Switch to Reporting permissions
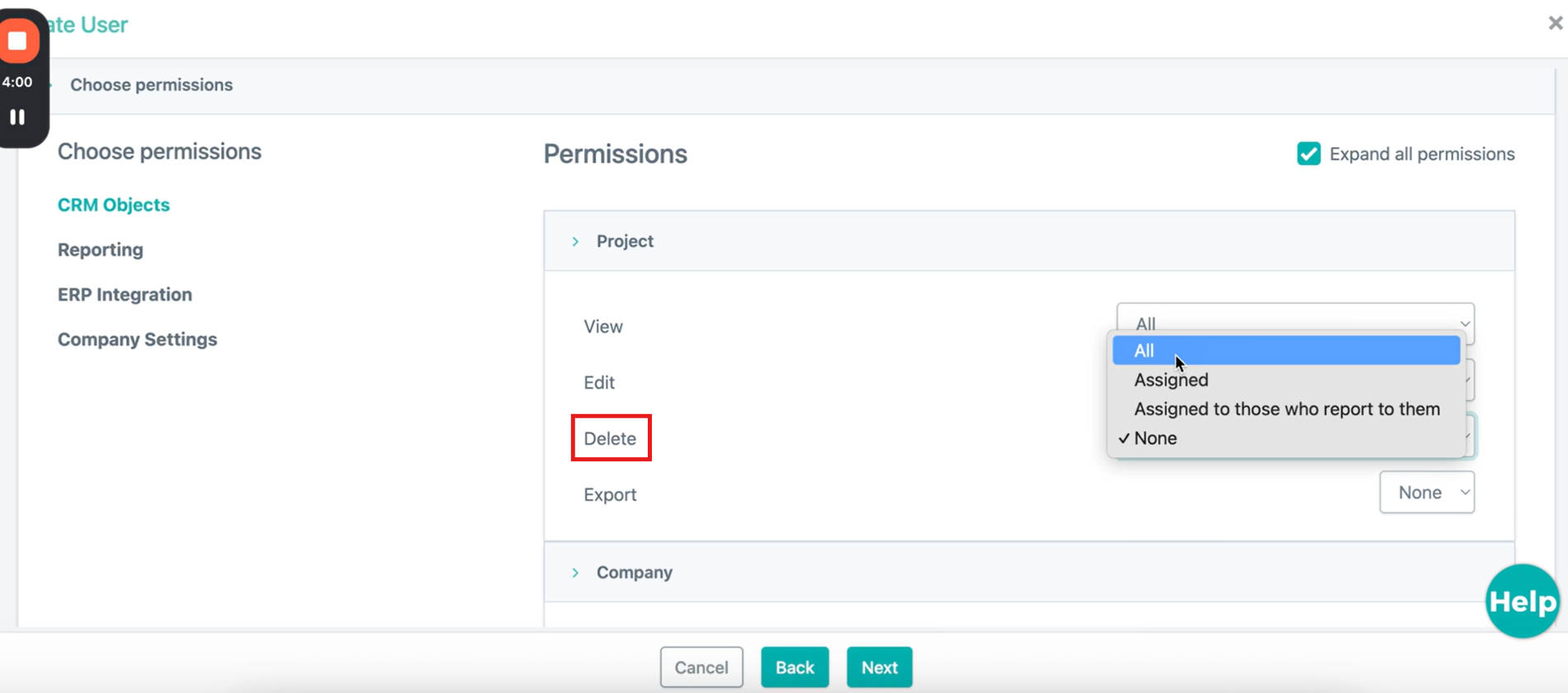Screen dimensions: 1568x693 click(101, 250)
